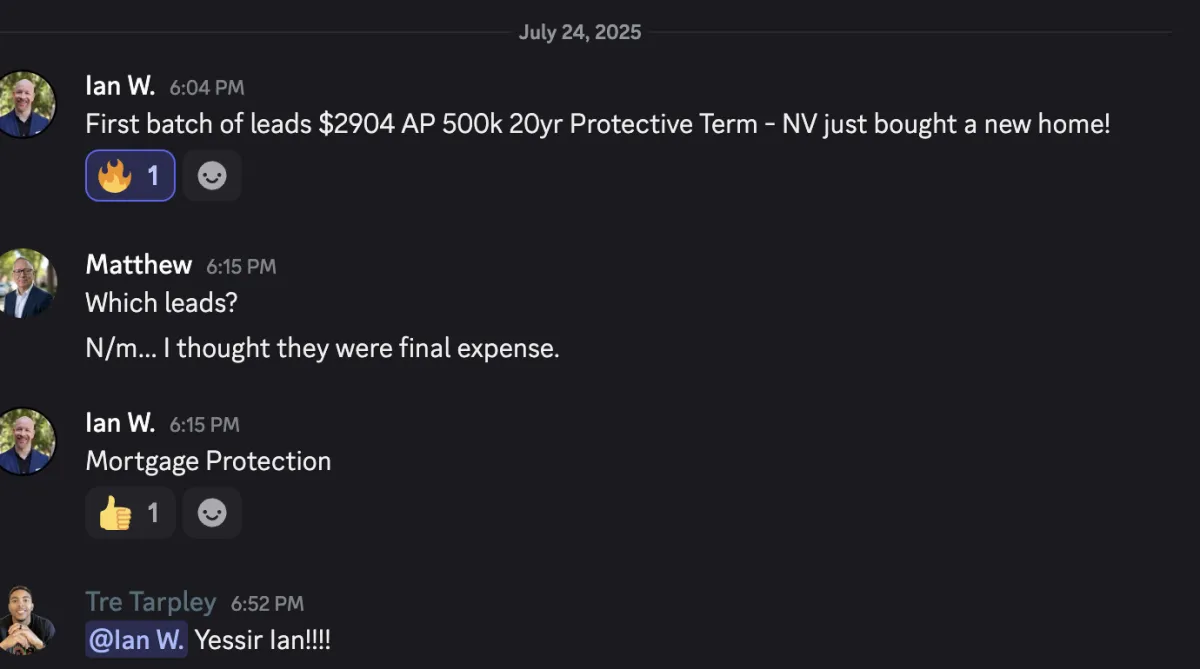This screenshot has height=669, width=1200.
Task: Click the thumbs-up emoji icon
Action: (115, 513)
